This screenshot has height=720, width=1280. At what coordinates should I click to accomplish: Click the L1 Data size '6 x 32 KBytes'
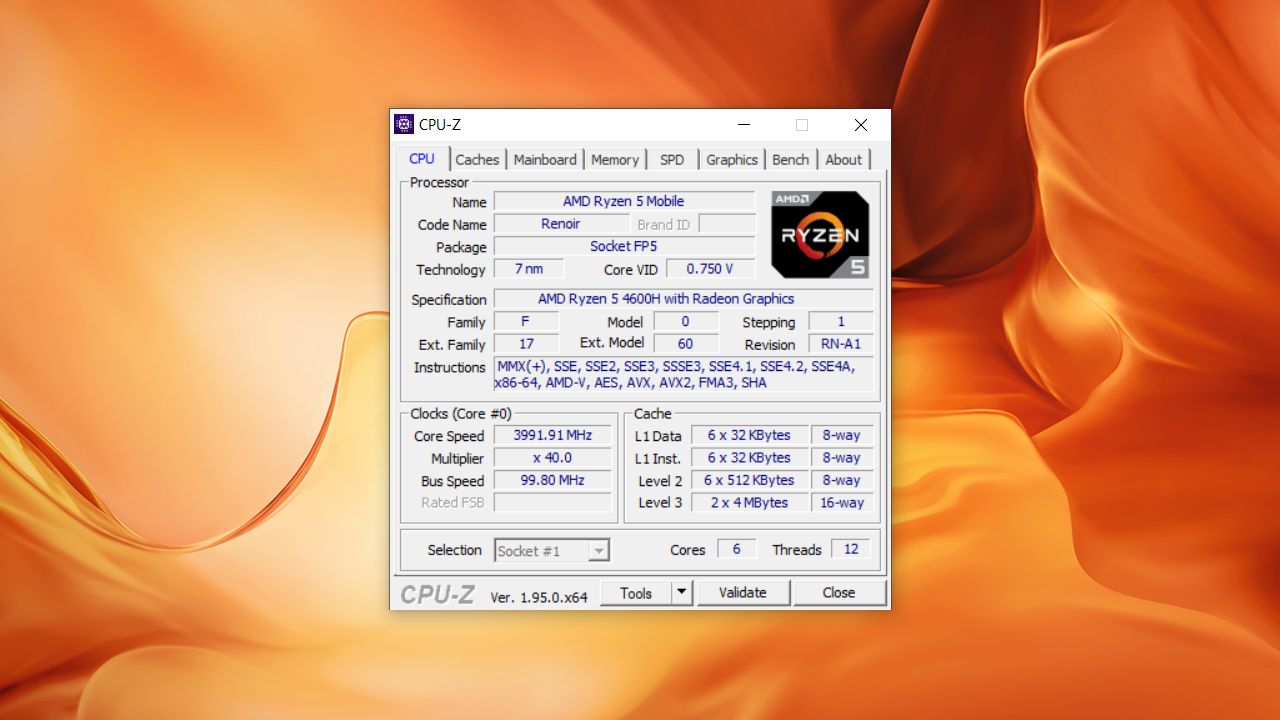(x=749, y=435)
